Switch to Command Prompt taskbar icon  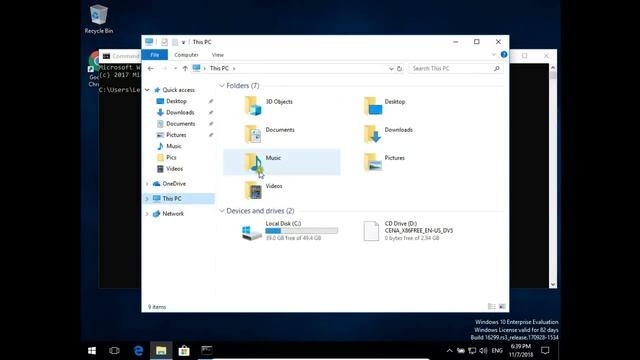point(207,351)
